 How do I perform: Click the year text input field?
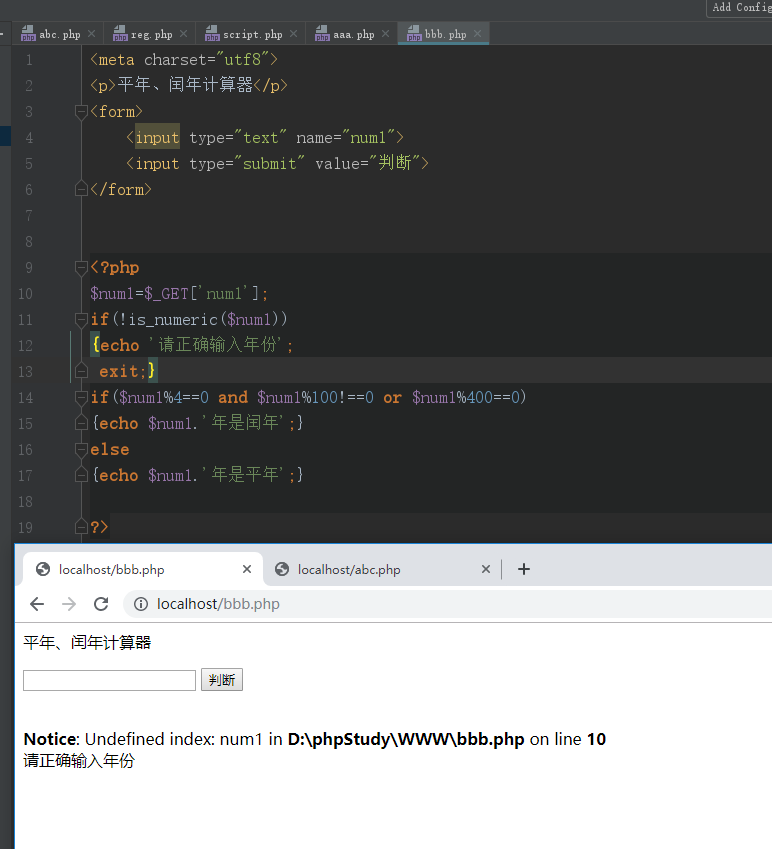point(109,680)
